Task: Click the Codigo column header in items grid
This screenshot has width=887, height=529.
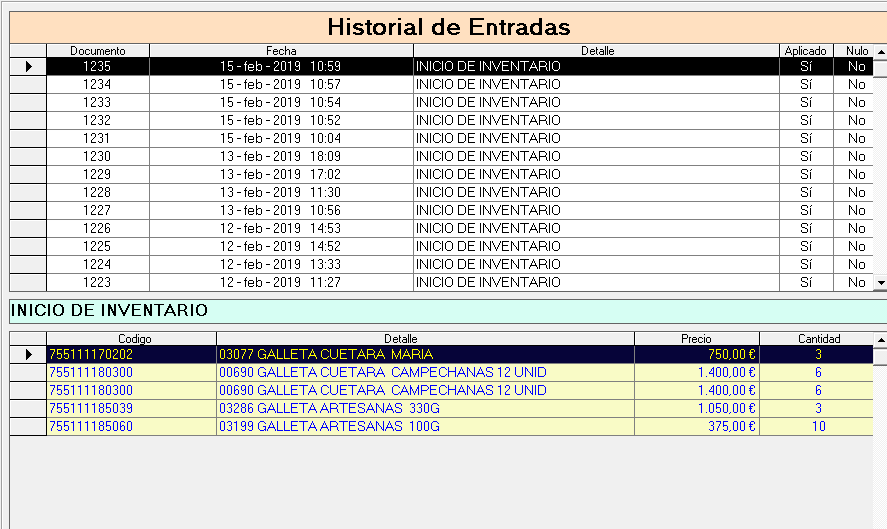Action: point(131,338)
